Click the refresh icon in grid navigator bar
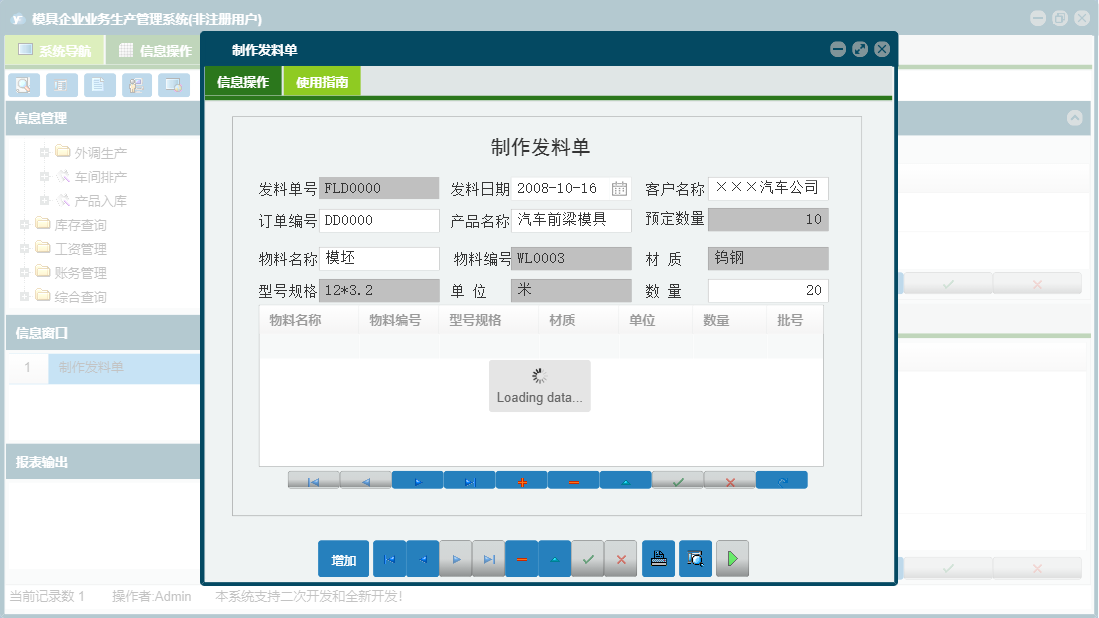 pyautogui.click(x=781, y=480)
